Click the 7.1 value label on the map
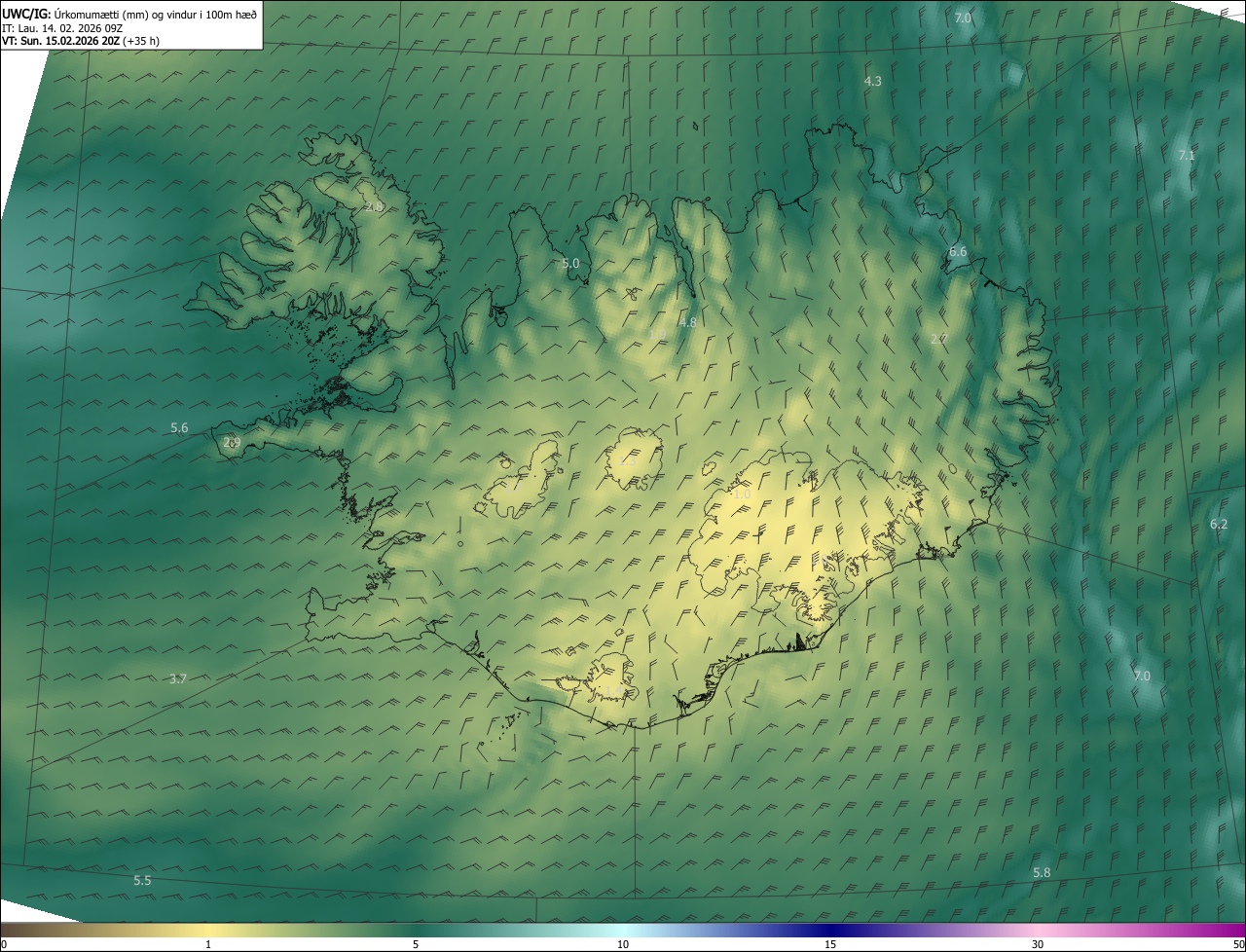 (x=1187, y=155)
